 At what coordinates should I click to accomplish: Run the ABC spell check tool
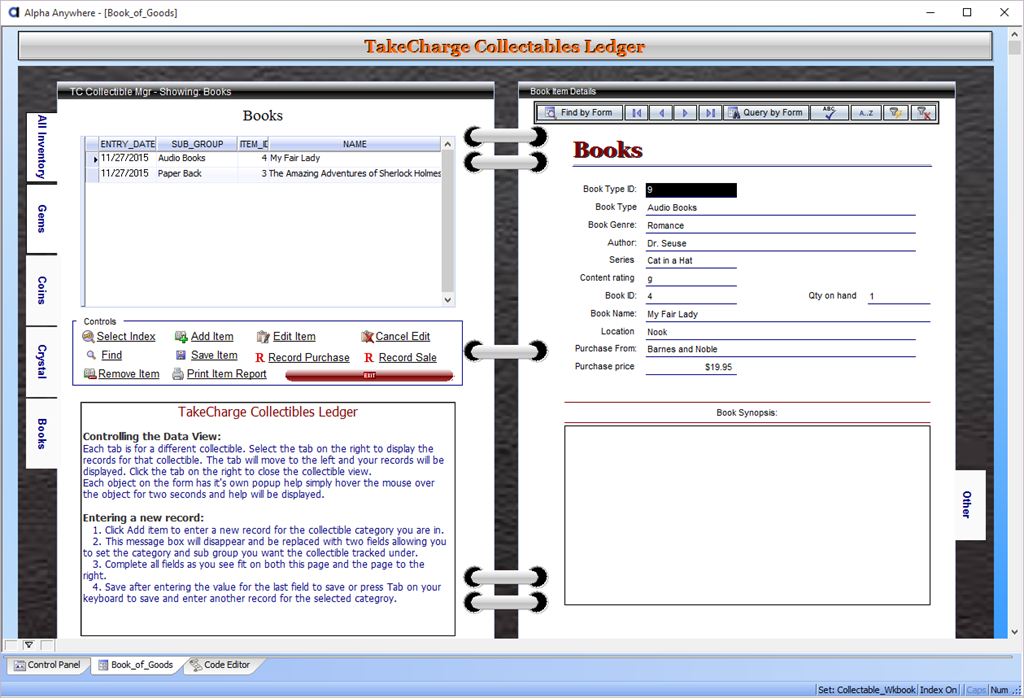[x=829, y=113]
